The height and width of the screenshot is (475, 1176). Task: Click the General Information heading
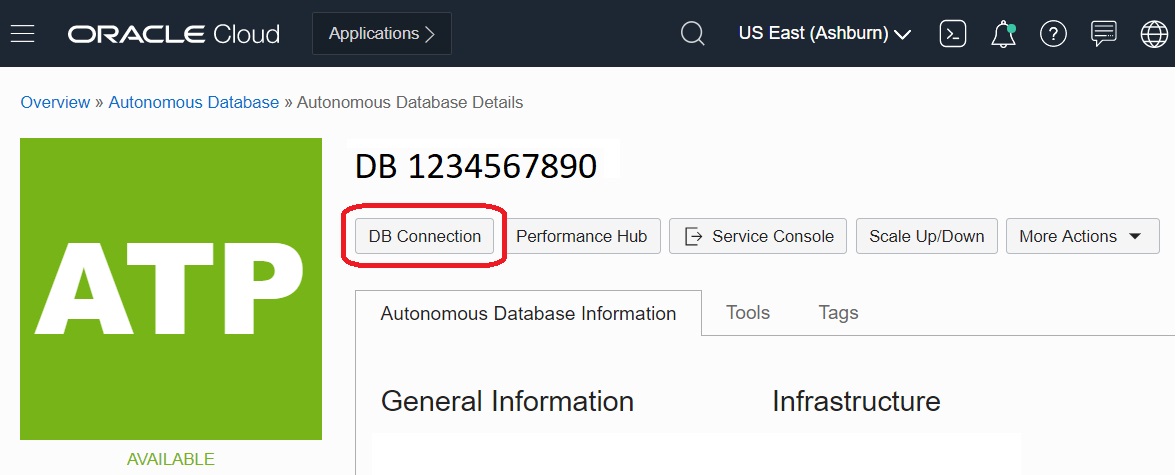507,401
